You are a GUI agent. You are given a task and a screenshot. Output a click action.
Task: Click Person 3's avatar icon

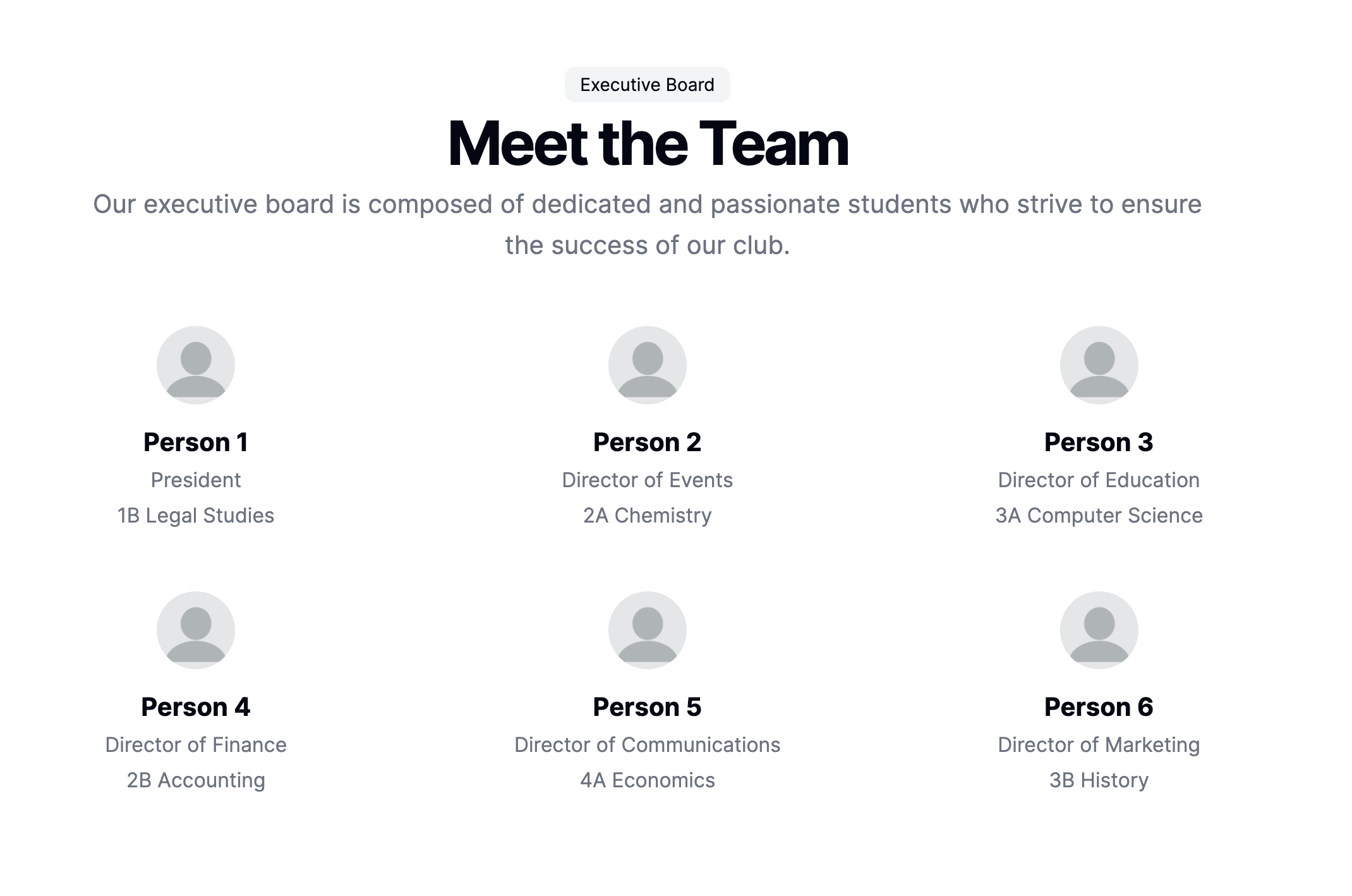click(1099, 365)
